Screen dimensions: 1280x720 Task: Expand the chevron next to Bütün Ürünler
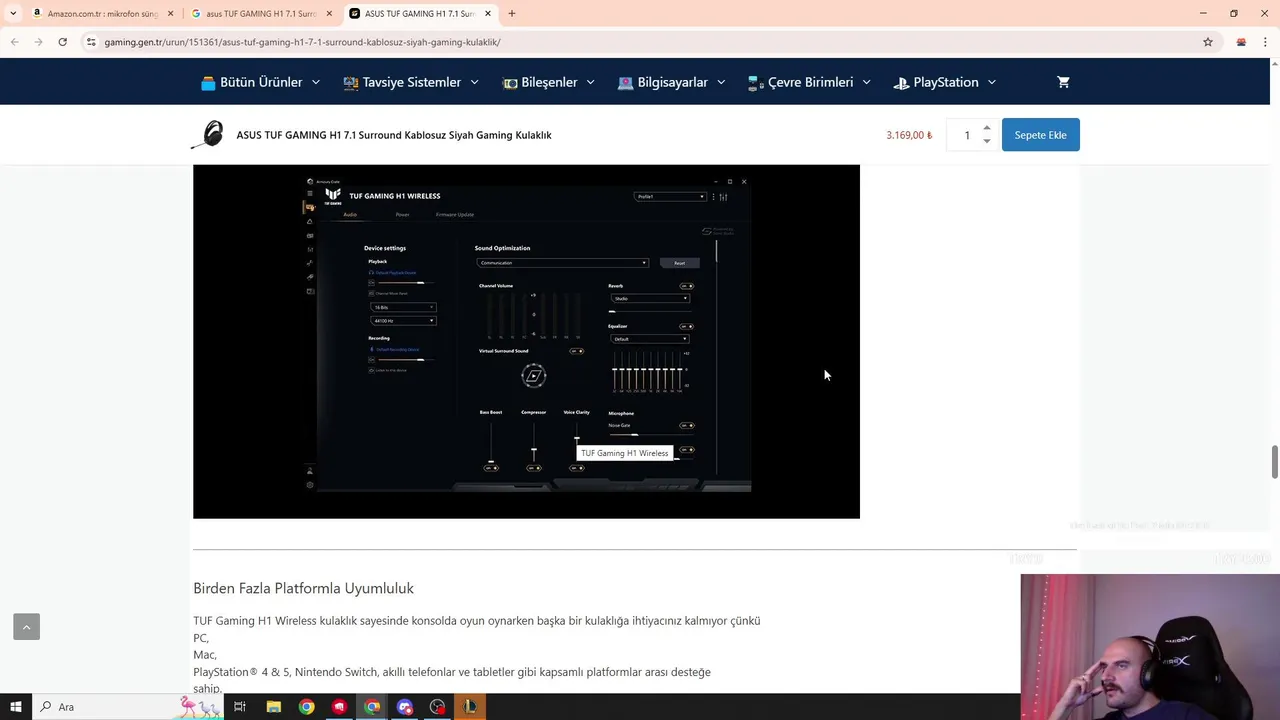[x=316, y=82]
